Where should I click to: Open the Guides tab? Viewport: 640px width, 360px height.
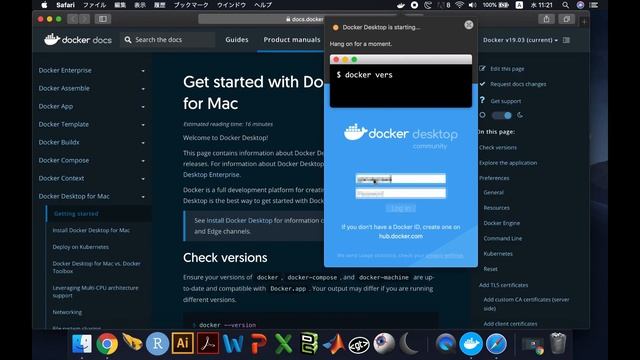tap(237, 40)
